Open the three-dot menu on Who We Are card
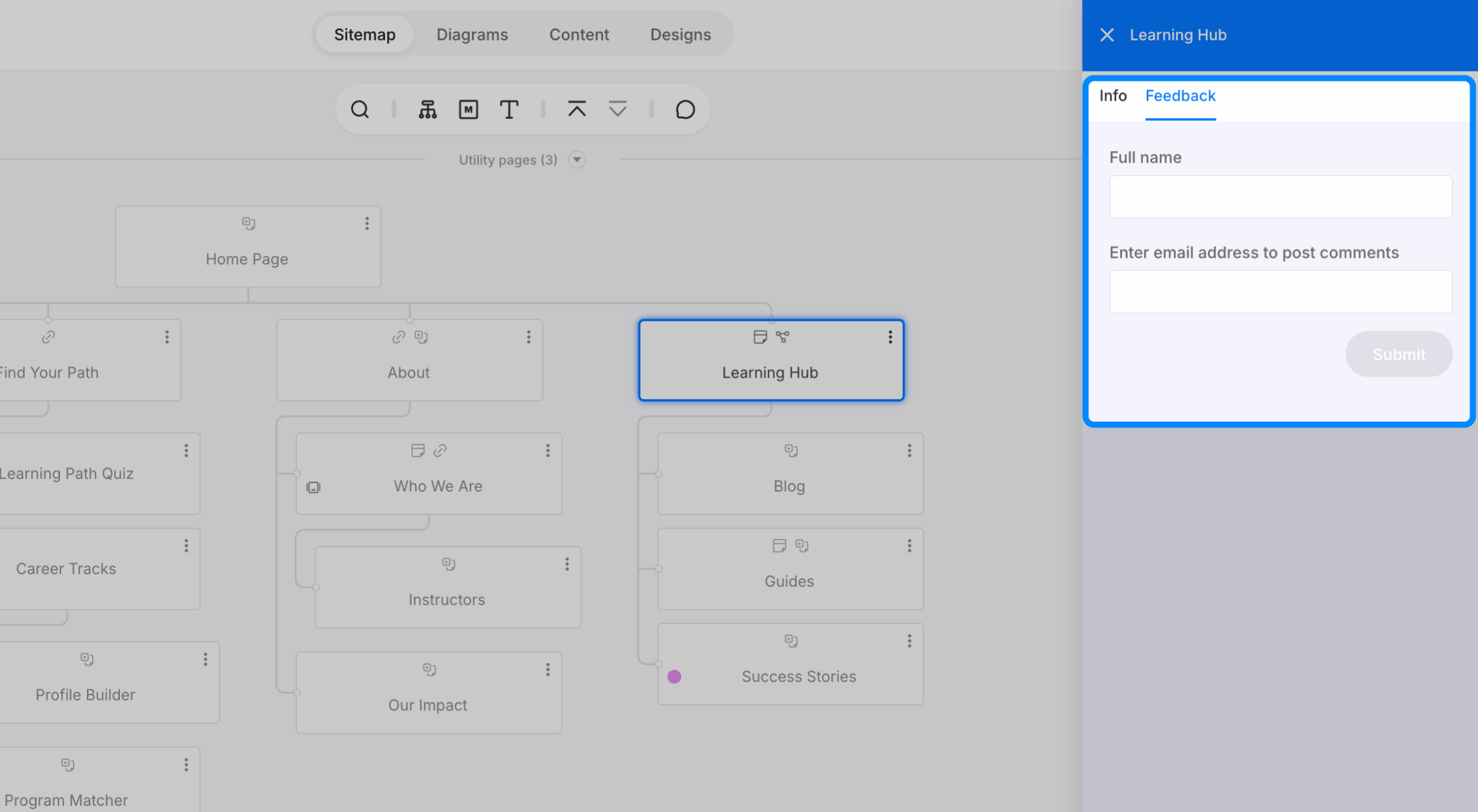The height and width of the screenshot is (812, 1478). click(x=547, y=451)
